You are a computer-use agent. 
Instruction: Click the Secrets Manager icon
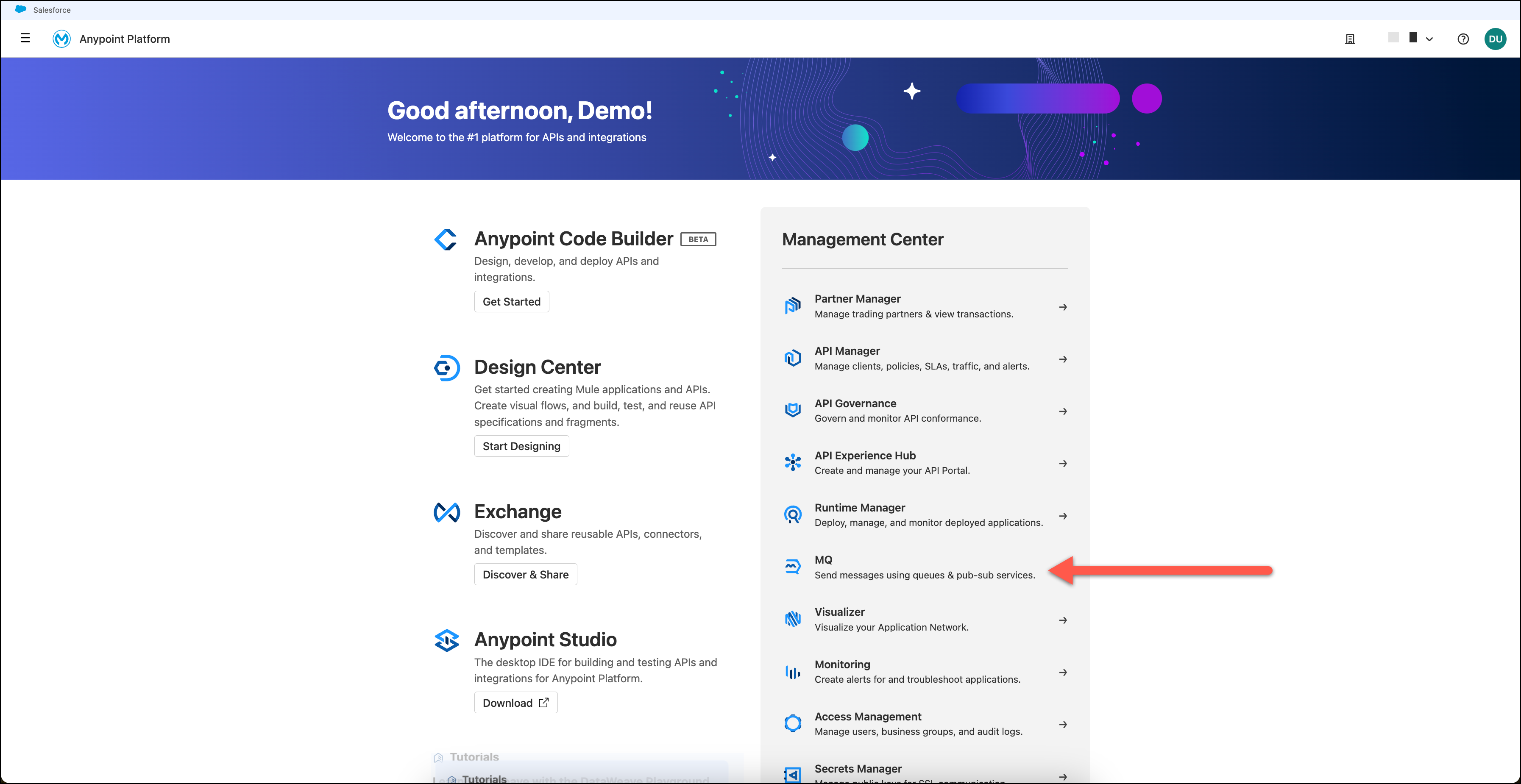coord(792,775)
